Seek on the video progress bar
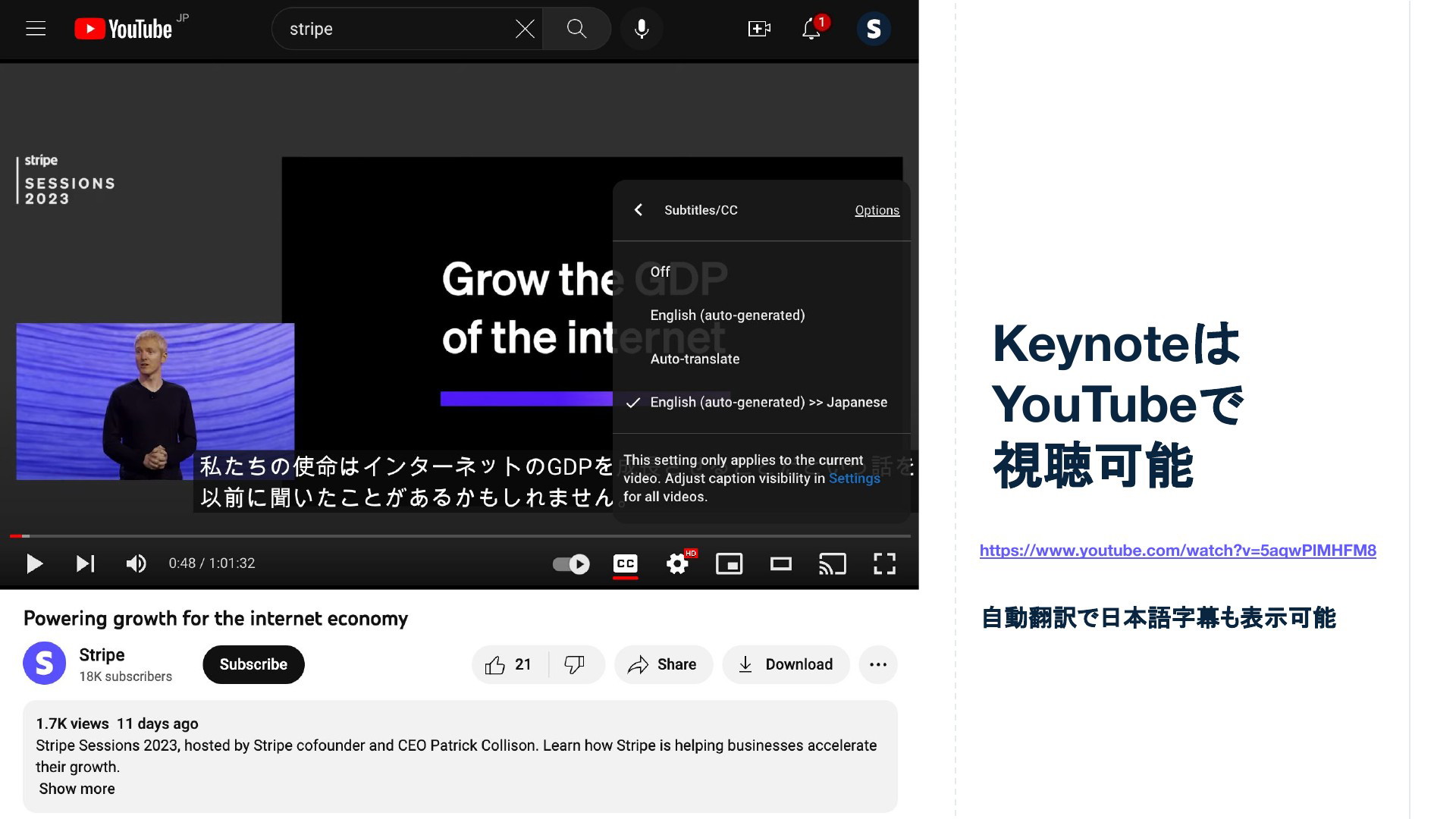The width and height of the screenshot is (1456, 819). click(x=460, y=536)
